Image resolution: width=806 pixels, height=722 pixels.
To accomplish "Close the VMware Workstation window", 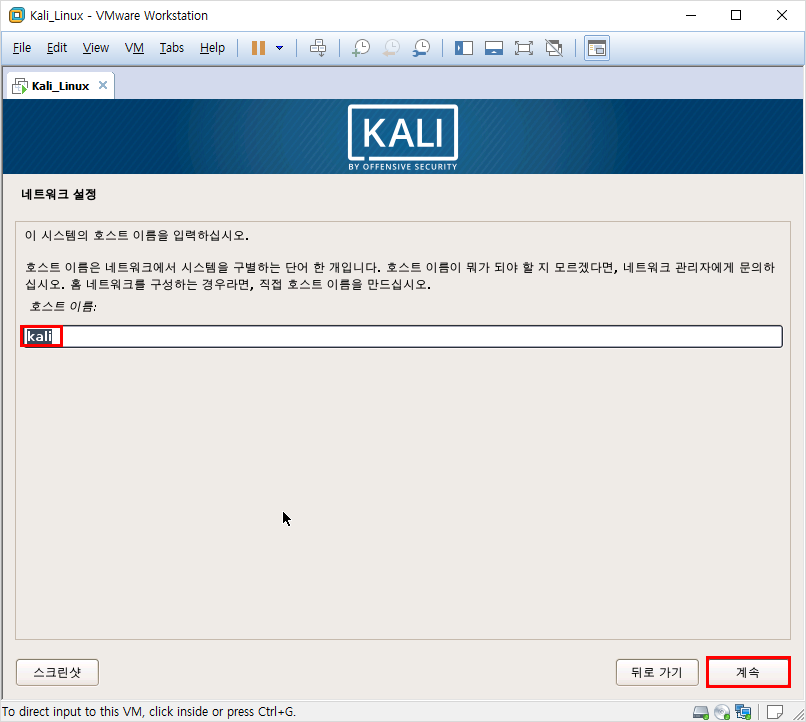I will 782,15.
